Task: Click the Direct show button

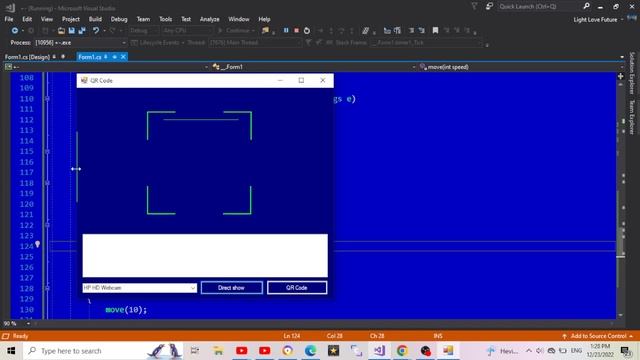Action: click(231, 288)
